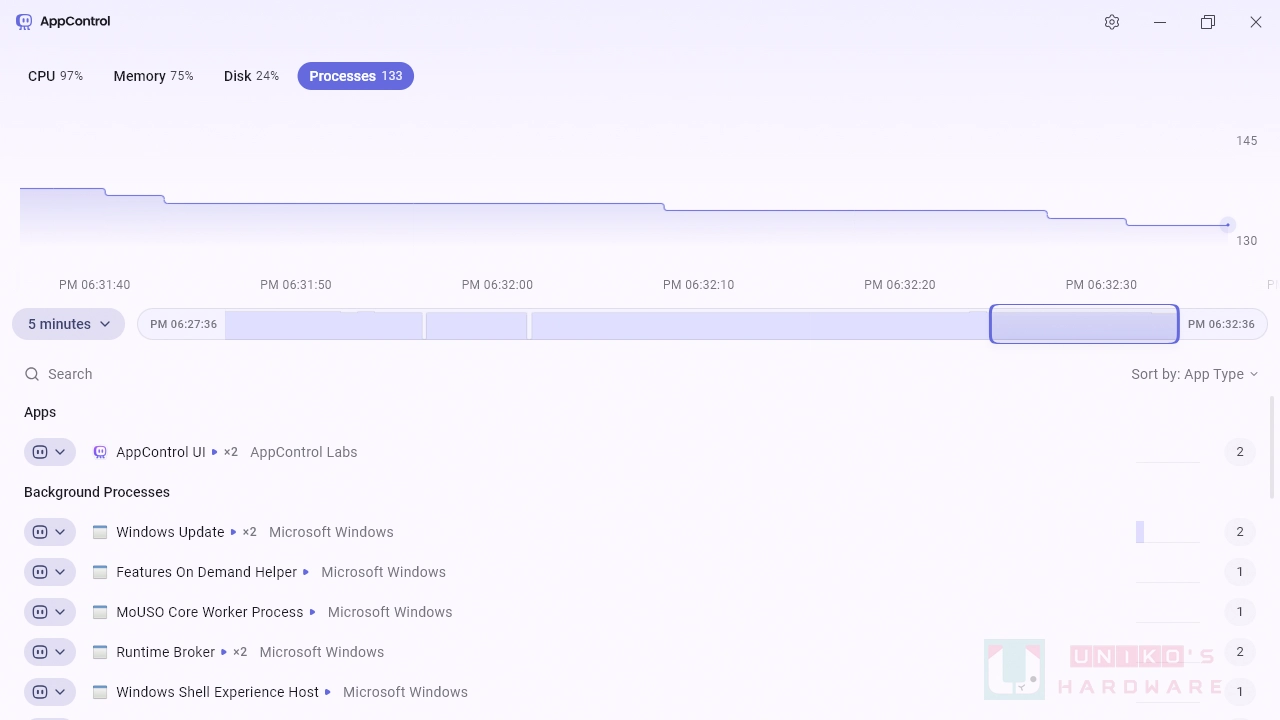Click the highlighted timeline range selector
The height and width of the screenshot is (720, 1280).
coord(1084,324)
